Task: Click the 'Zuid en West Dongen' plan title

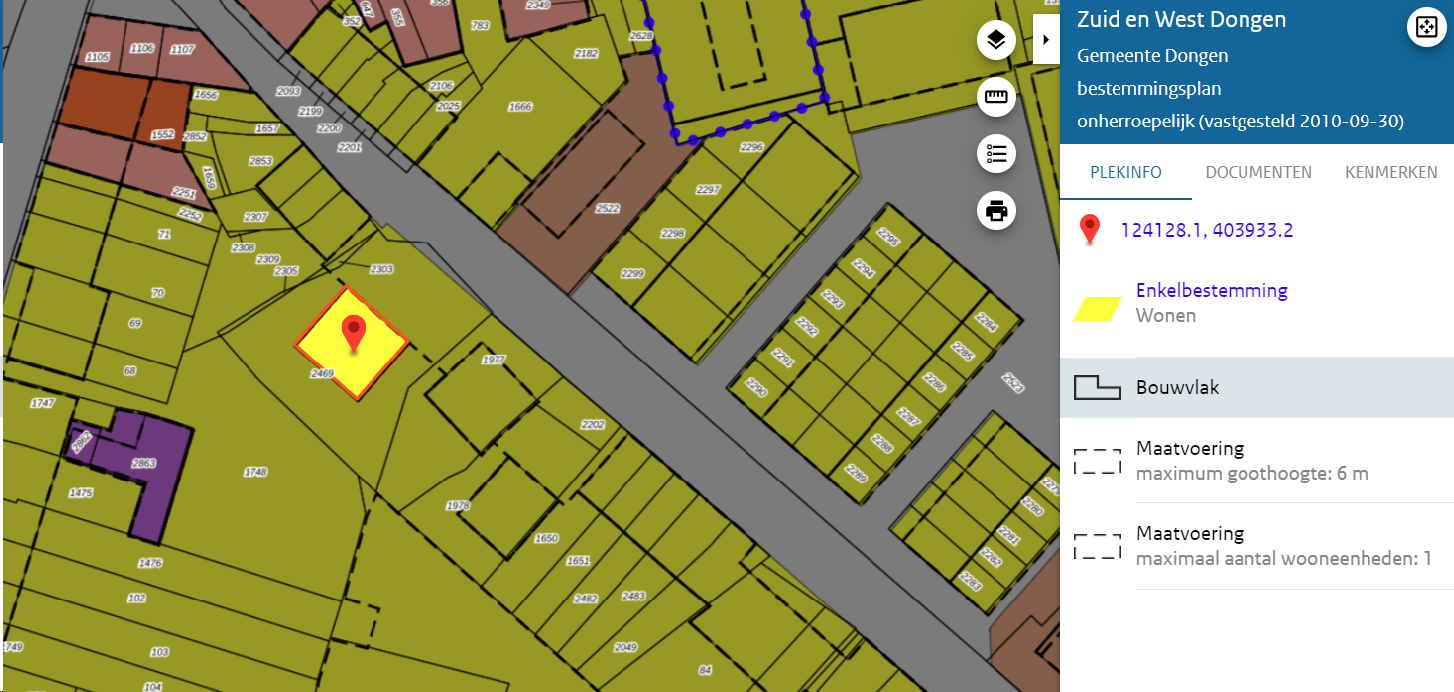Action: point(1182,20)
